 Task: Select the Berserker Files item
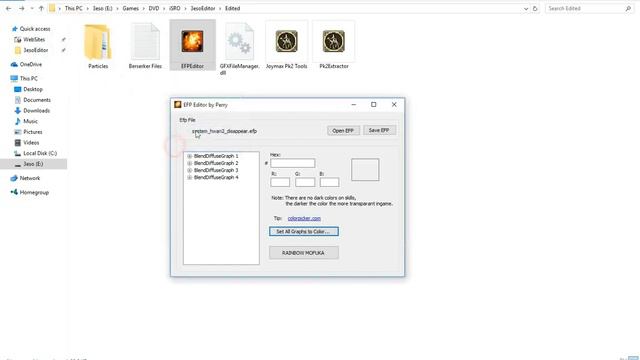[x=145, y=46]
